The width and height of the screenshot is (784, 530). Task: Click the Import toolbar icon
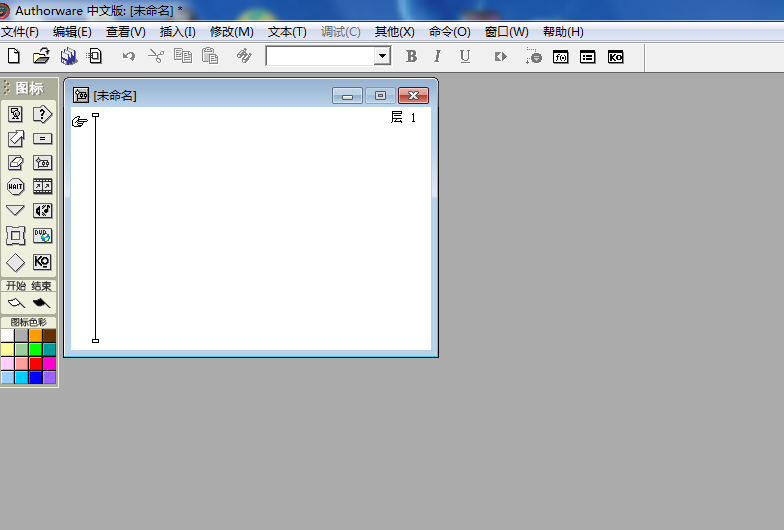tap(94, 56)
